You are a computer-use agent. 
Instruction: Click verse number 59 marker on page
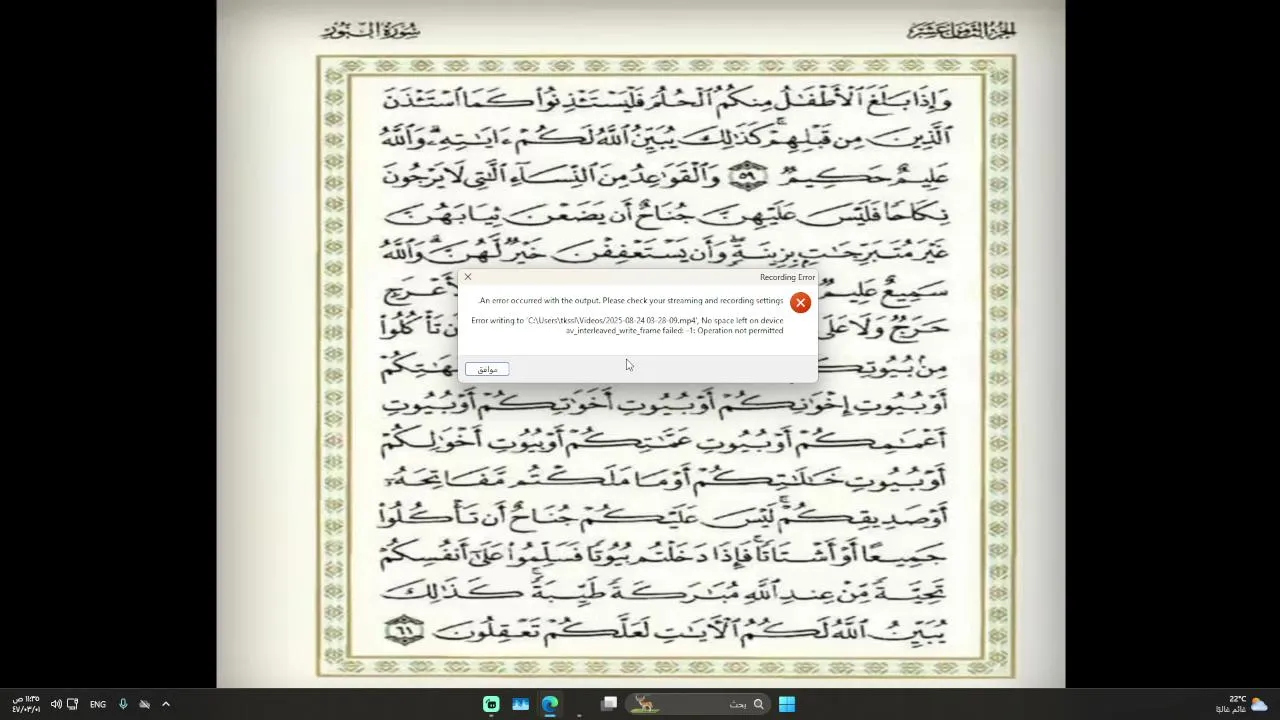tap(746, 177)
